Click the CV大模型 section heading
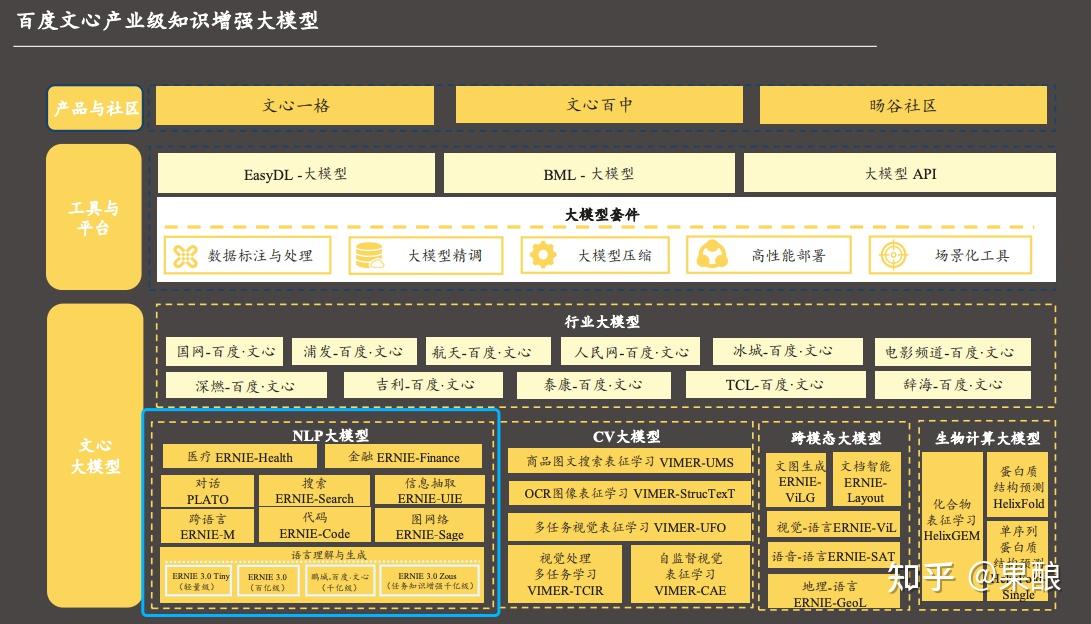Screen dimensions: 1091x624 pyautogui.click(x=626, y=437)
